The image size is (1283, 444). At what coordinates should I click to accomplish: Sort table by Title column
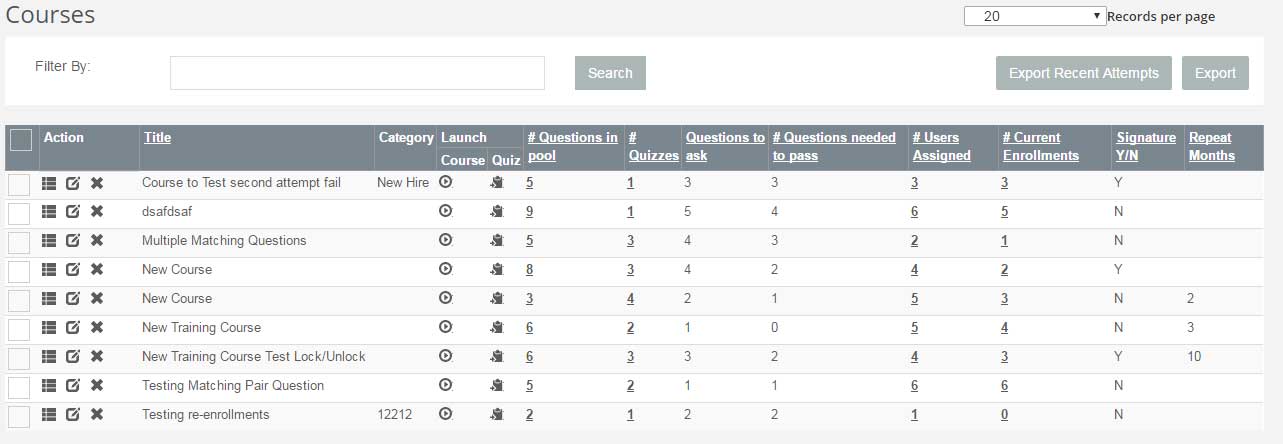tap(157, 138)
